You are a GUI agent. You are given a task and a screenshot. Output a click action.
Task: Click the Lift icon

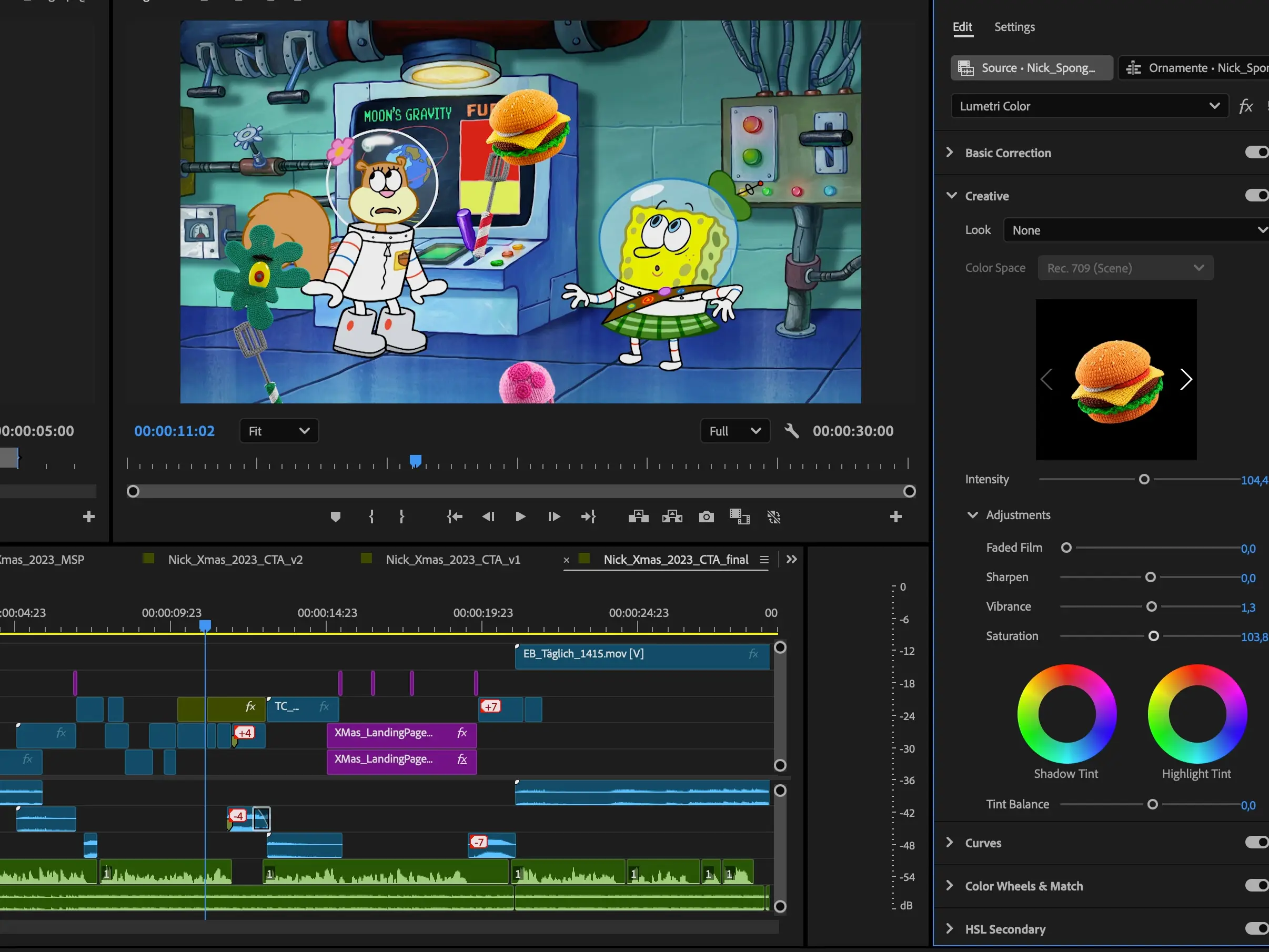coord(638,516)
